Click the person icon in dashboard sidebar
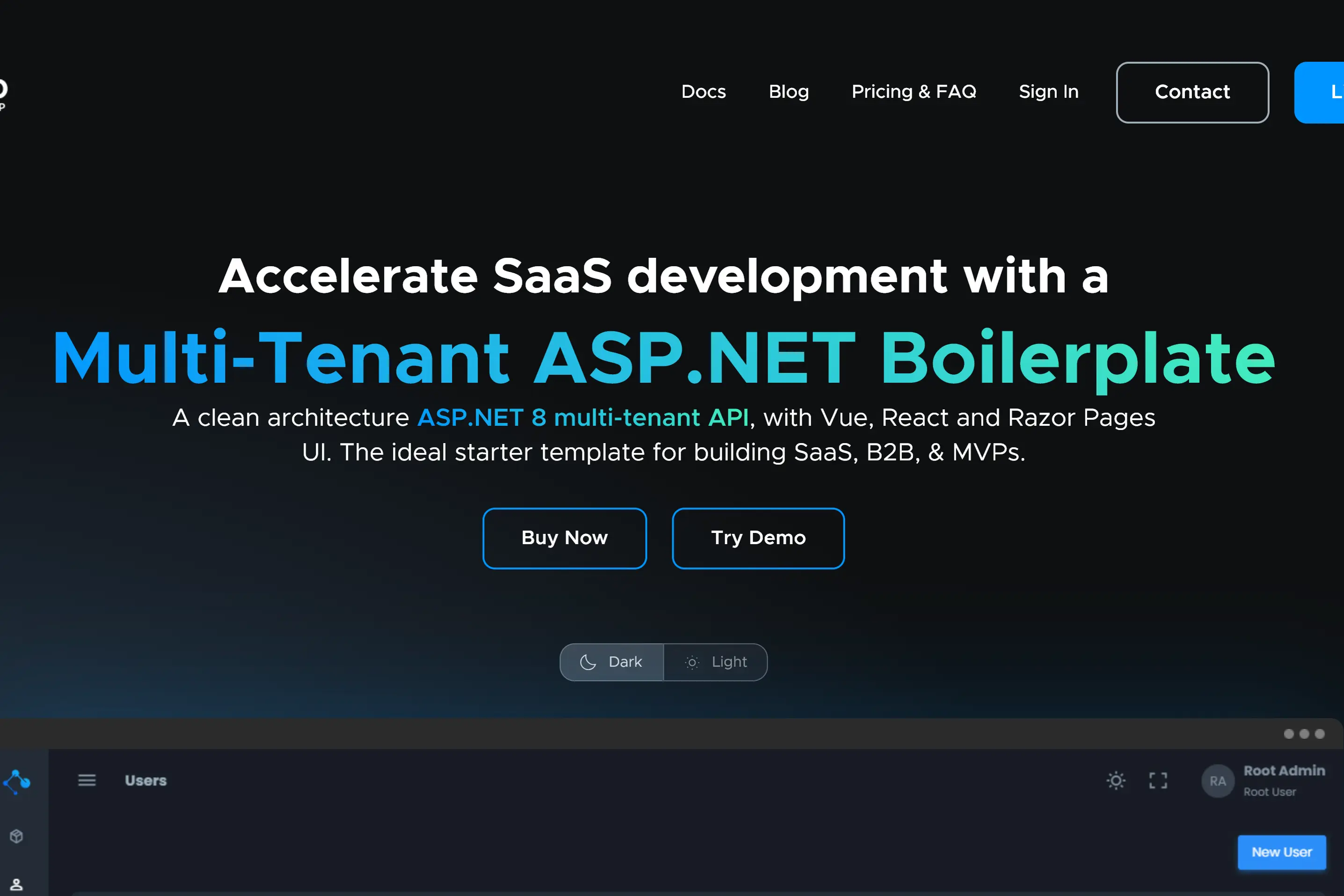 click(x=16, y=885)
